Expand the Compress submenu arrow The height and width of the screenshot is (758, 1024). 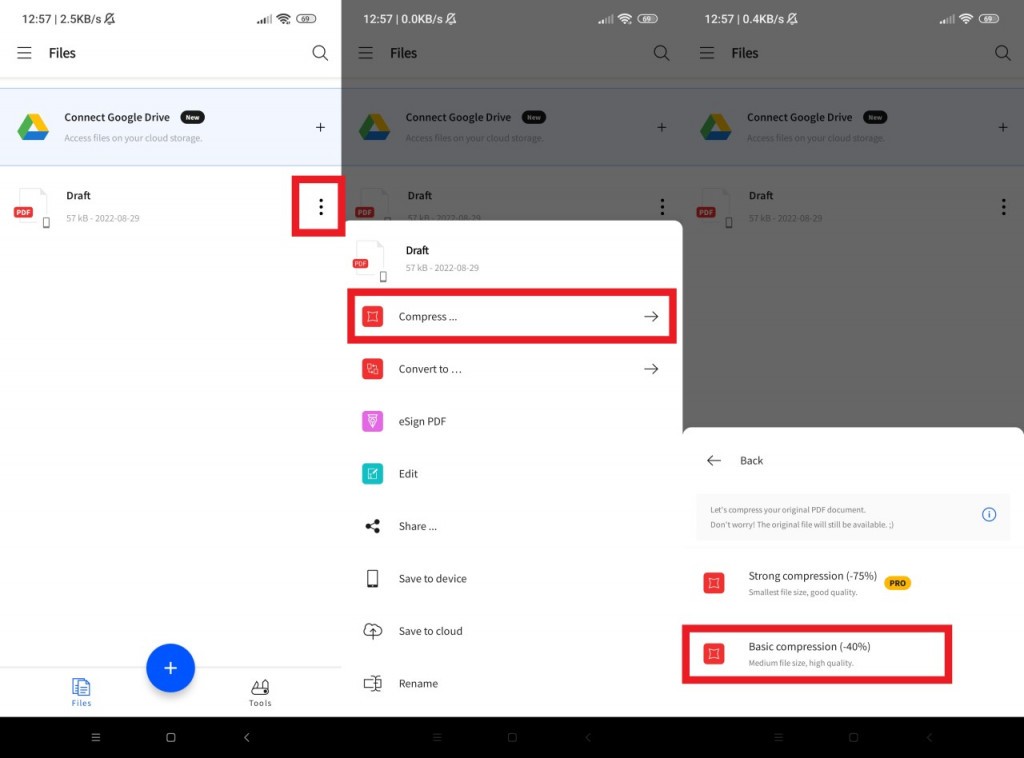(651, 315)
